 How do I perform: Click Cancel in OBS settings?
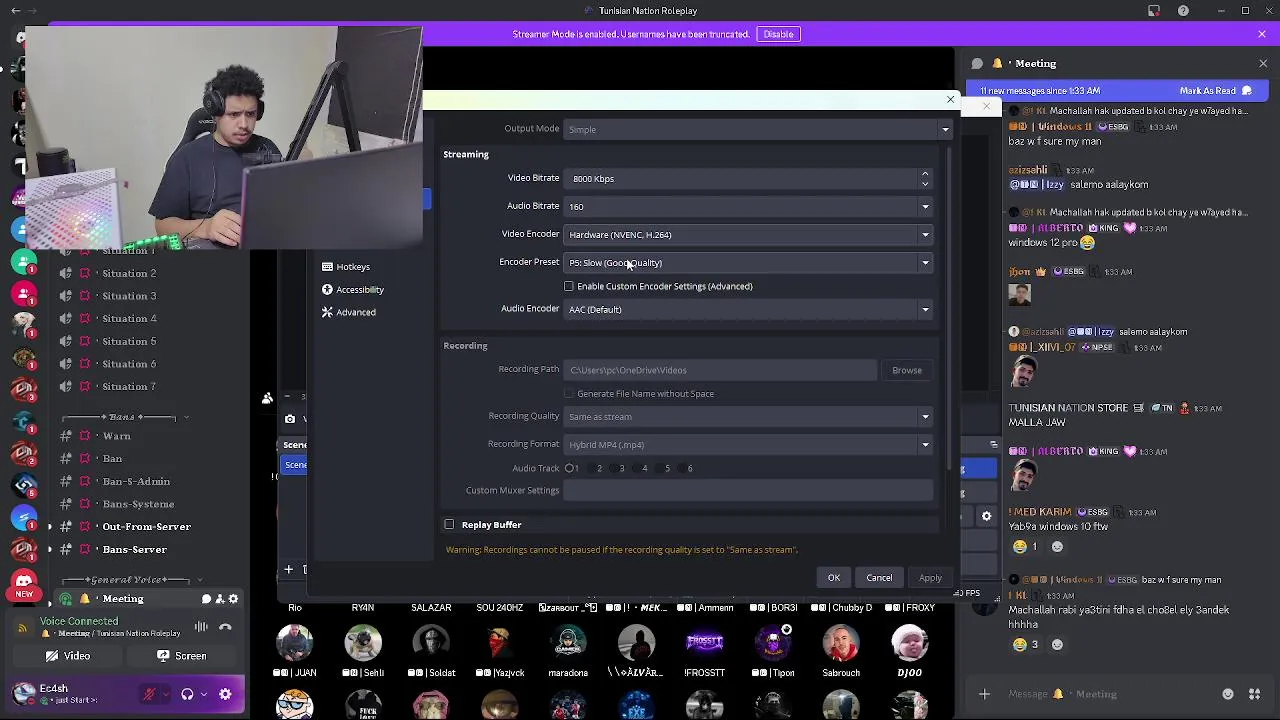point(879,578)
